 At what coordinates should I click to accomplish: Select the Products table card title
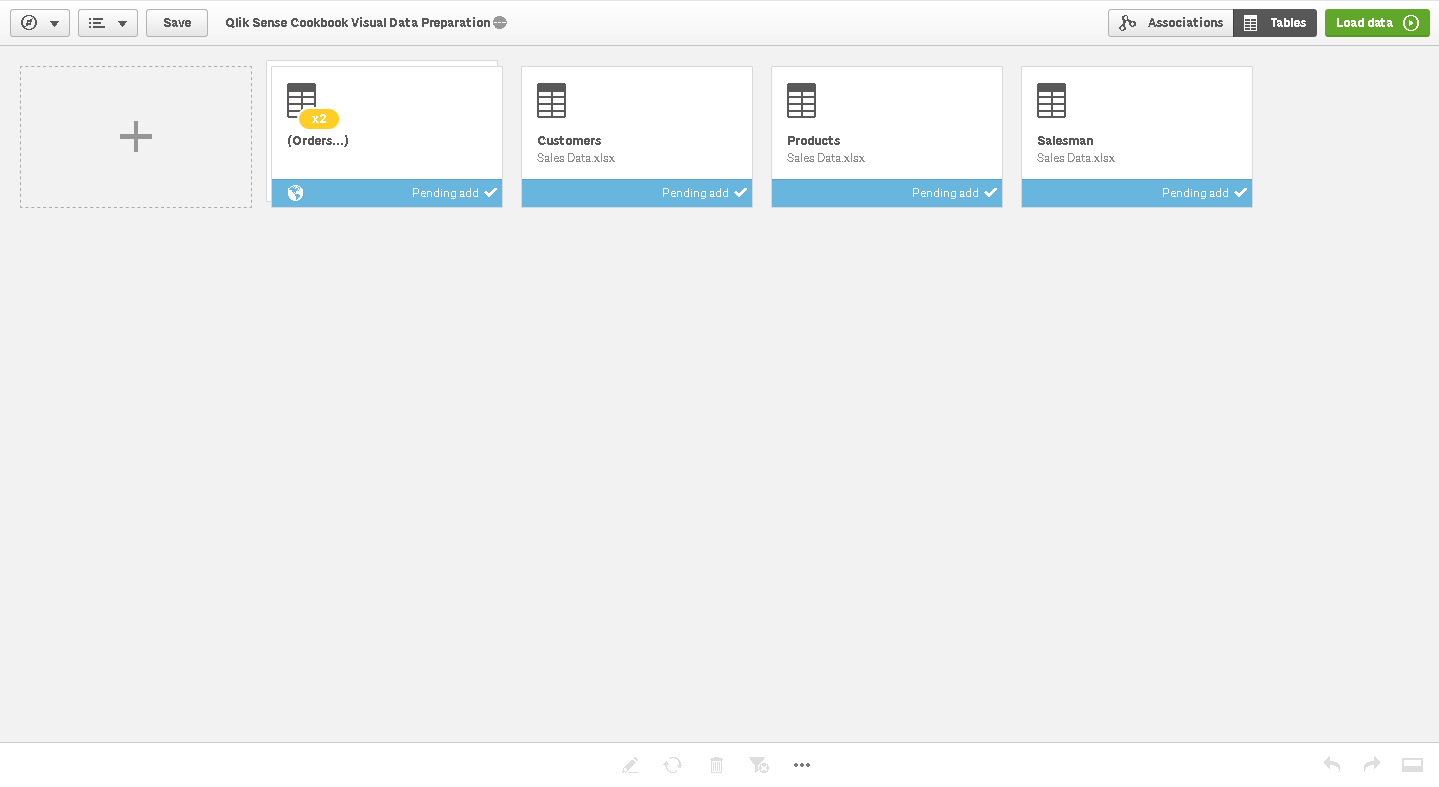(x=813, y=141)
